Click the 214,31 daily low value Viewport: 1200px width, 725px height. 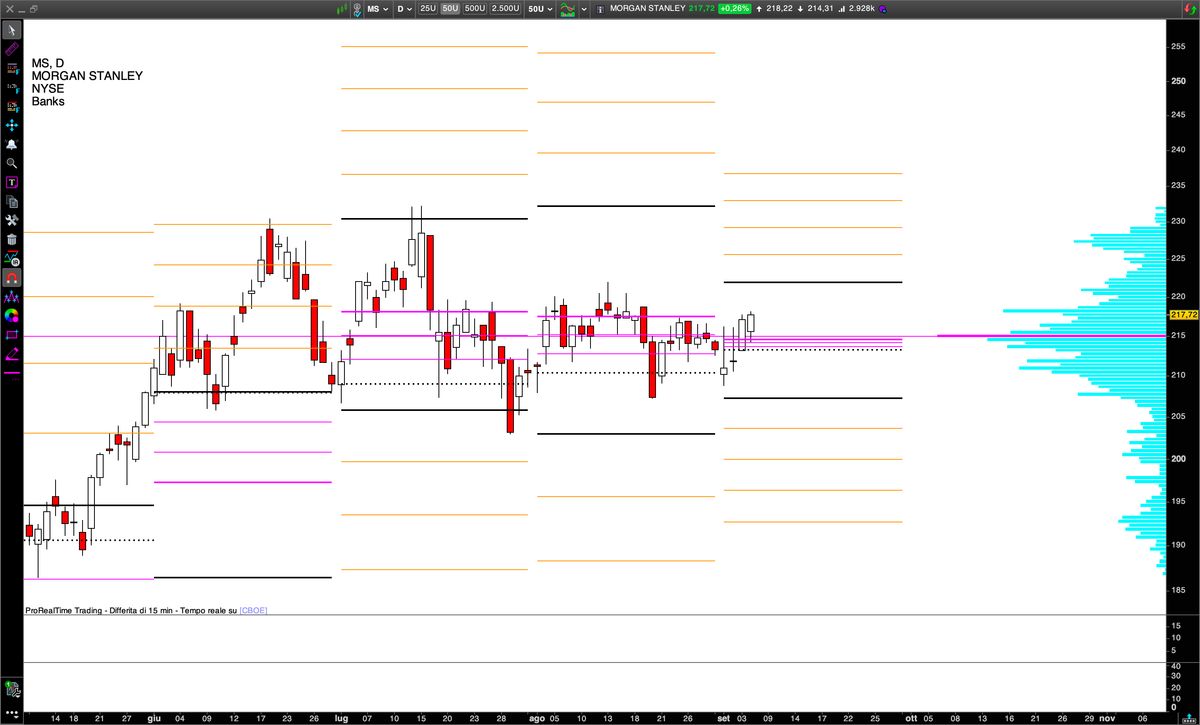pos(820,8)
